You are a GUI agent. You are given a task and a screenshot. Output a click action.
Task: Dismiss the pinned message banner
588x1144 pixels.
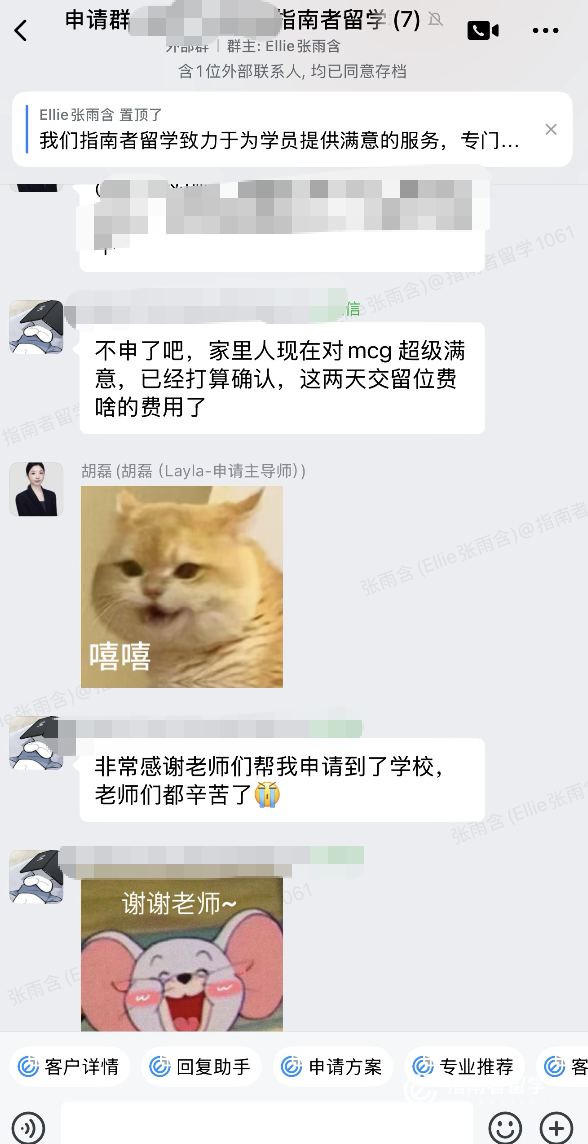point(551,130)
